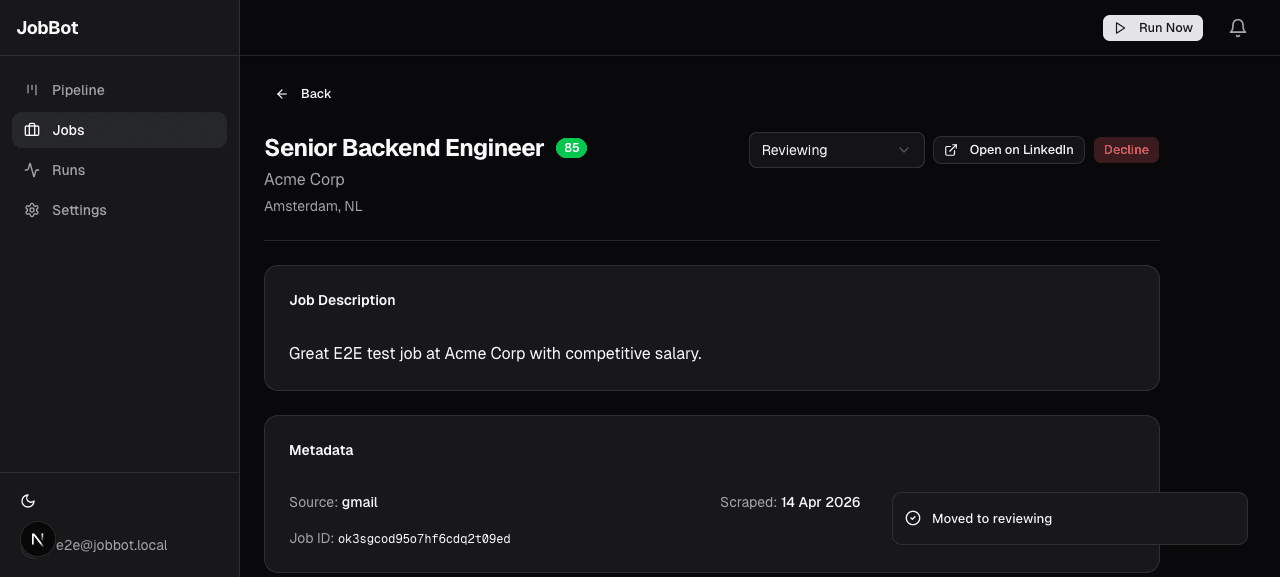Switch to the Jobs sidebar entry

[x=68, y=130]
